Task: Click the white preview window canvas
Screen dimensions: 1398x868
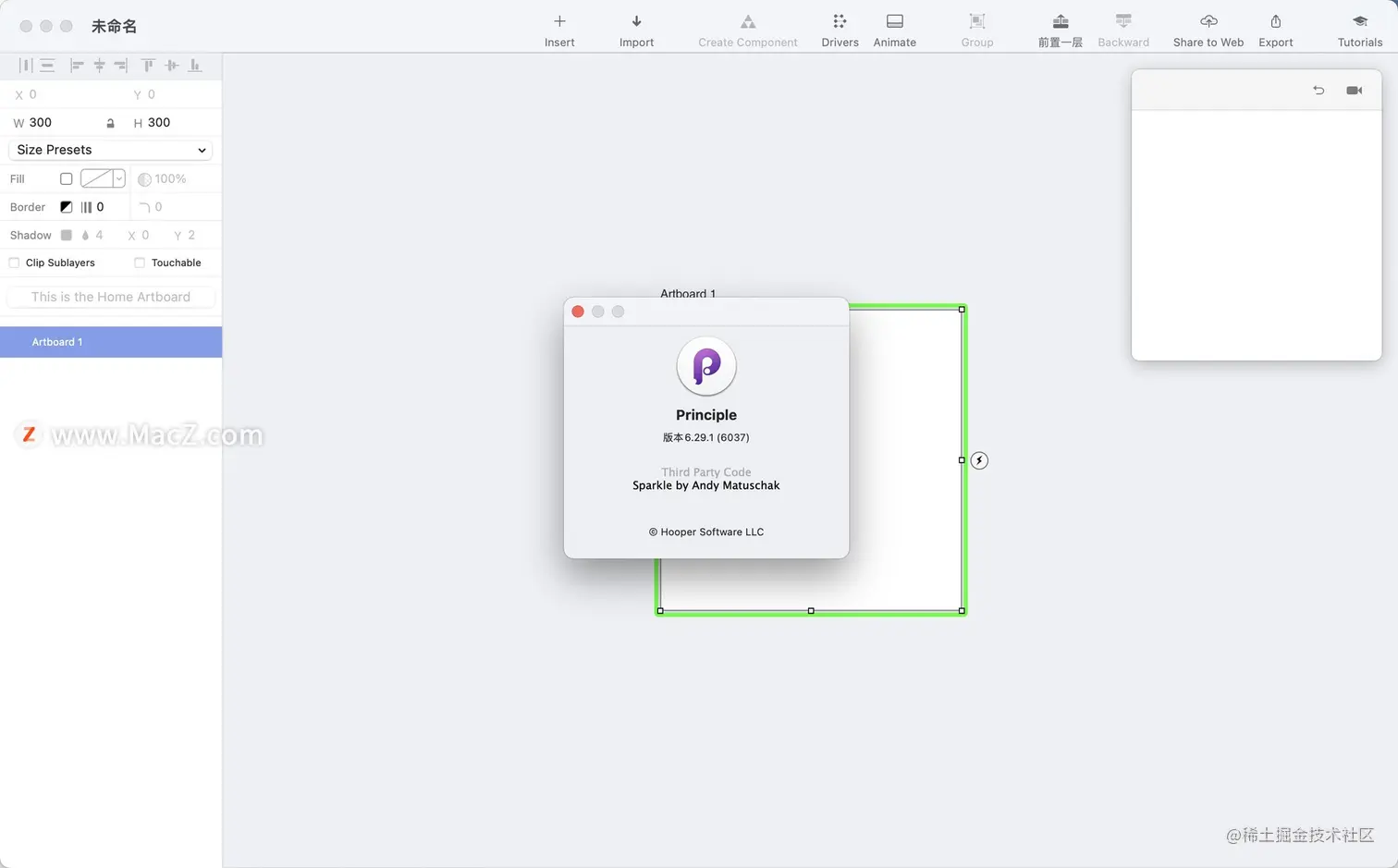Action: pos(1257,235)
